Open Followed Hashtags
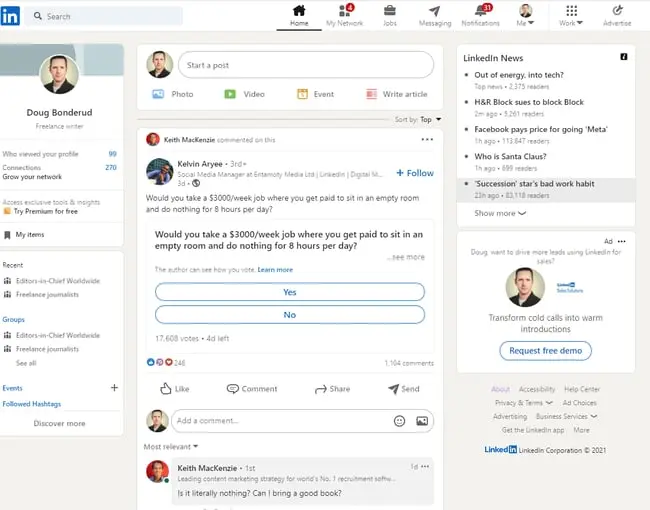Image resolution: width=650 pixels, height=510 pixels. 32,404
